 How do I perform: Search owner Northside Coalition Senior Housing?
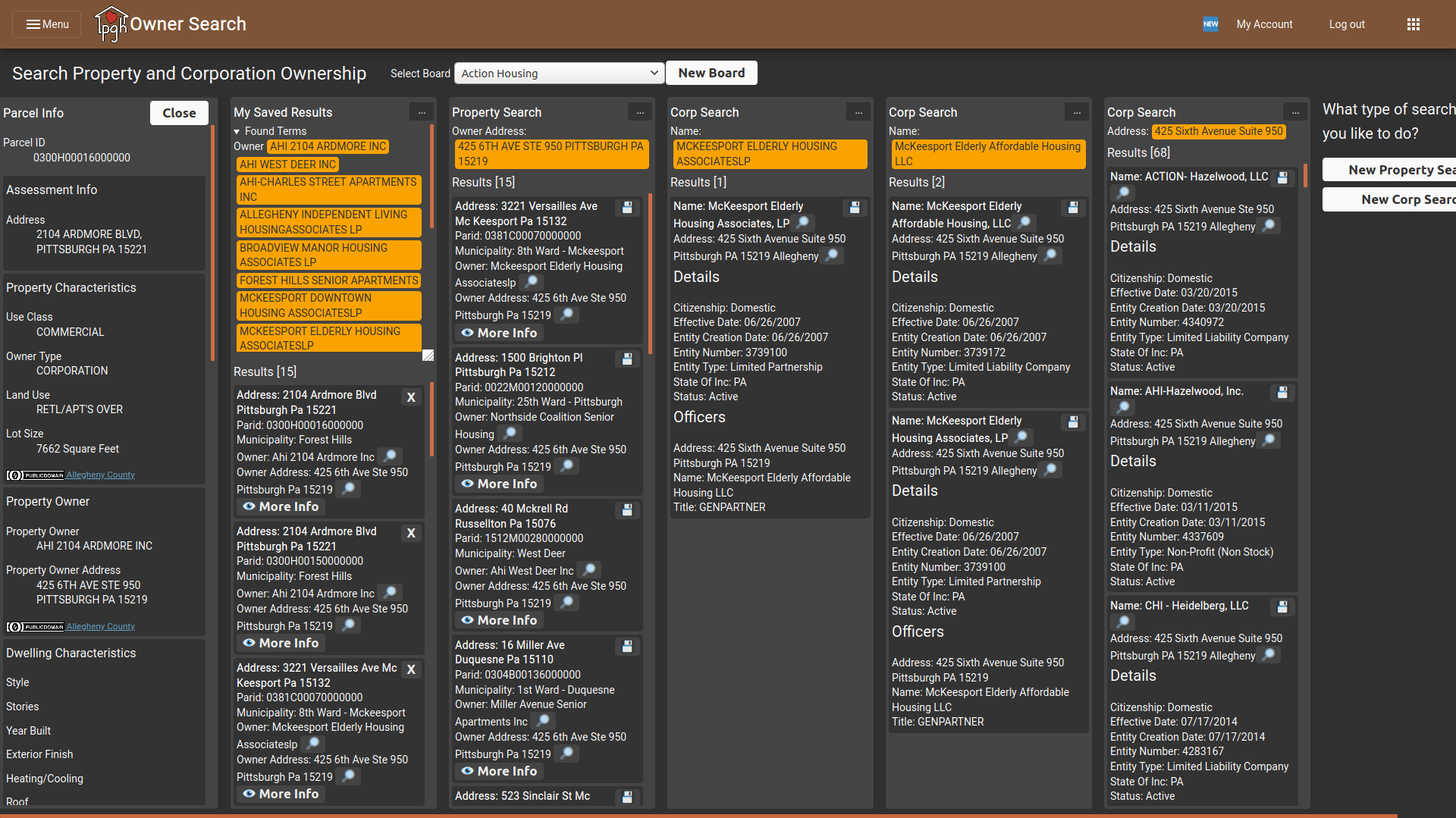pos(510,433)
